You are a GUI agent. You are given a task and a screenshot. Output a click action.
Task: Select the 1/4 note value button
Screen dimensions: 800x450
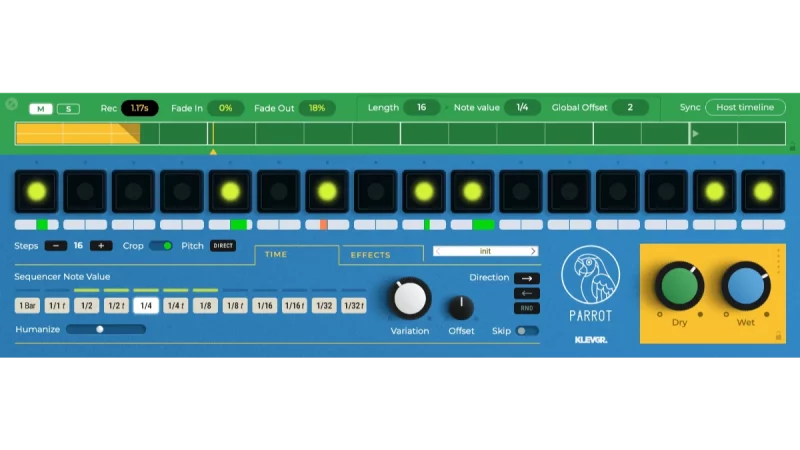(145, 306)
